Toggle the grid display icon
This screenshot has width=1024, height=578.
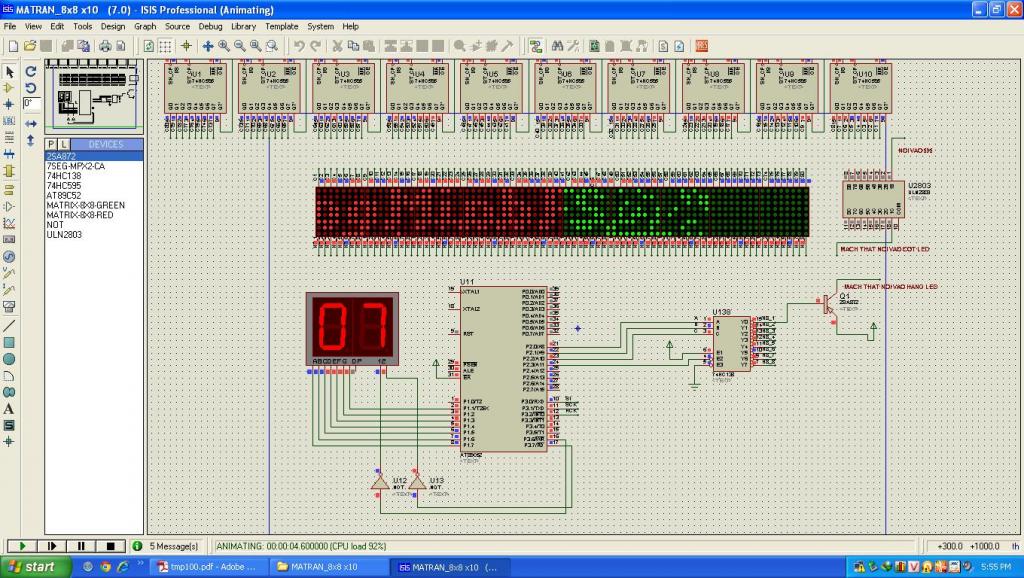coord(166,46)
